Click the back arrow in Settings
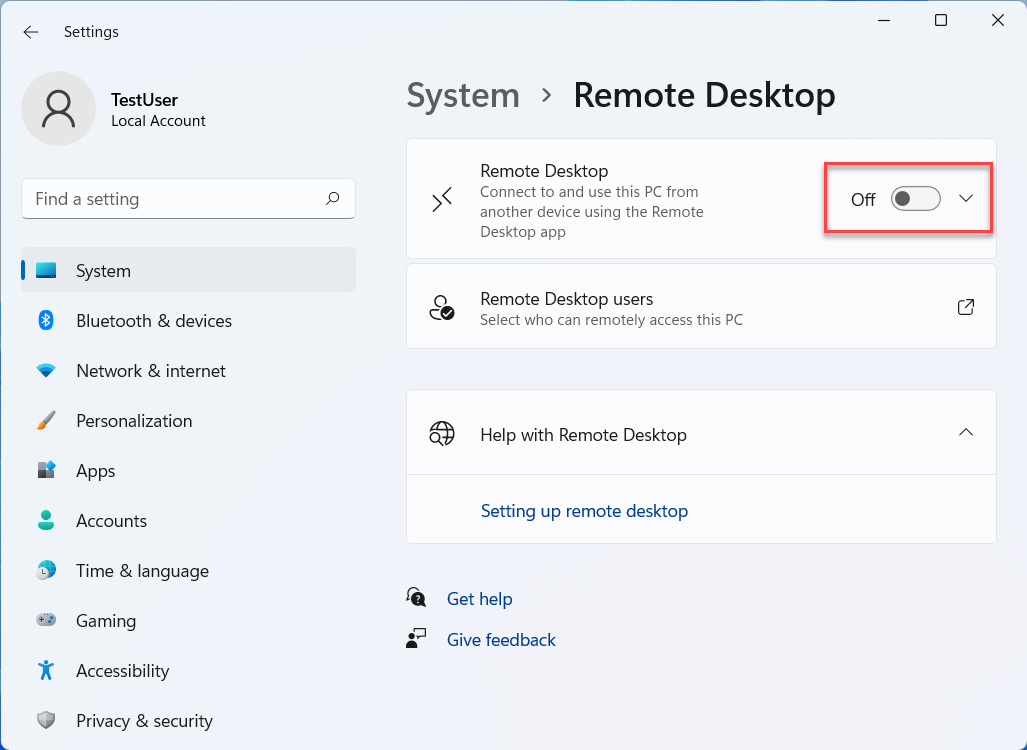The height and width of the screenshot is (750, 1027). (x=31, y=32)
